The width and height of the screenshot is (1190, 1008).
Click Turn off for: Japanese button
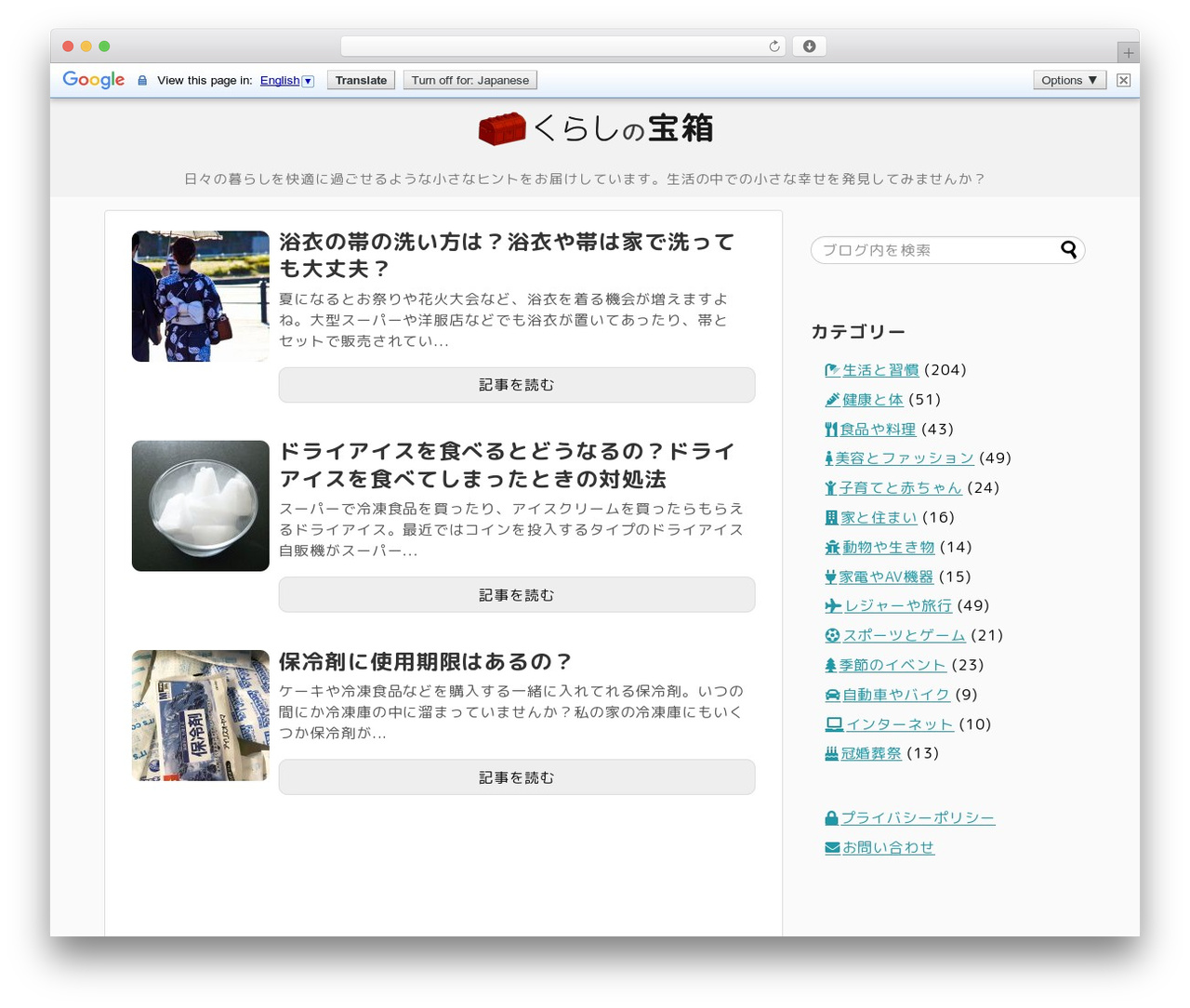[x=469, y=80]
